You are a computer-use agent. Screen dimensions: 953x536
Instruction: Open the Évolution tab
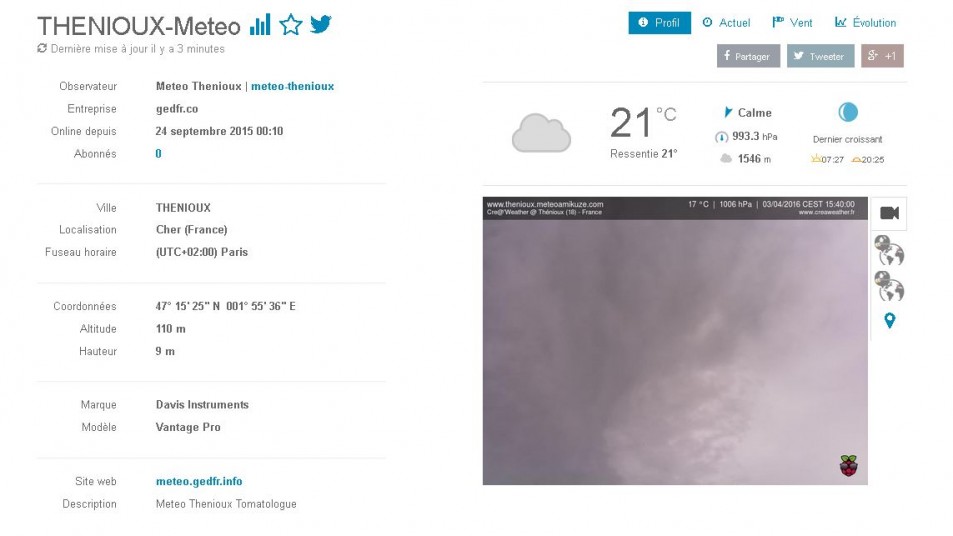[865, 22]
